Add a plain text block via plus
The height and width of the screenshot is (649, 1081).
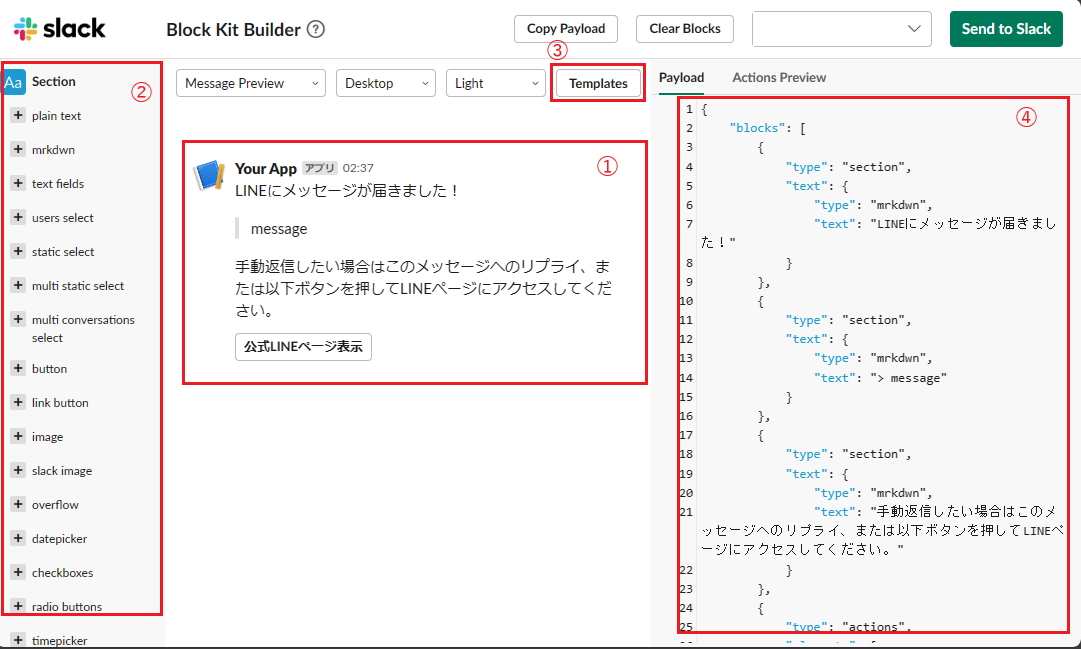(x=19, y=115)
